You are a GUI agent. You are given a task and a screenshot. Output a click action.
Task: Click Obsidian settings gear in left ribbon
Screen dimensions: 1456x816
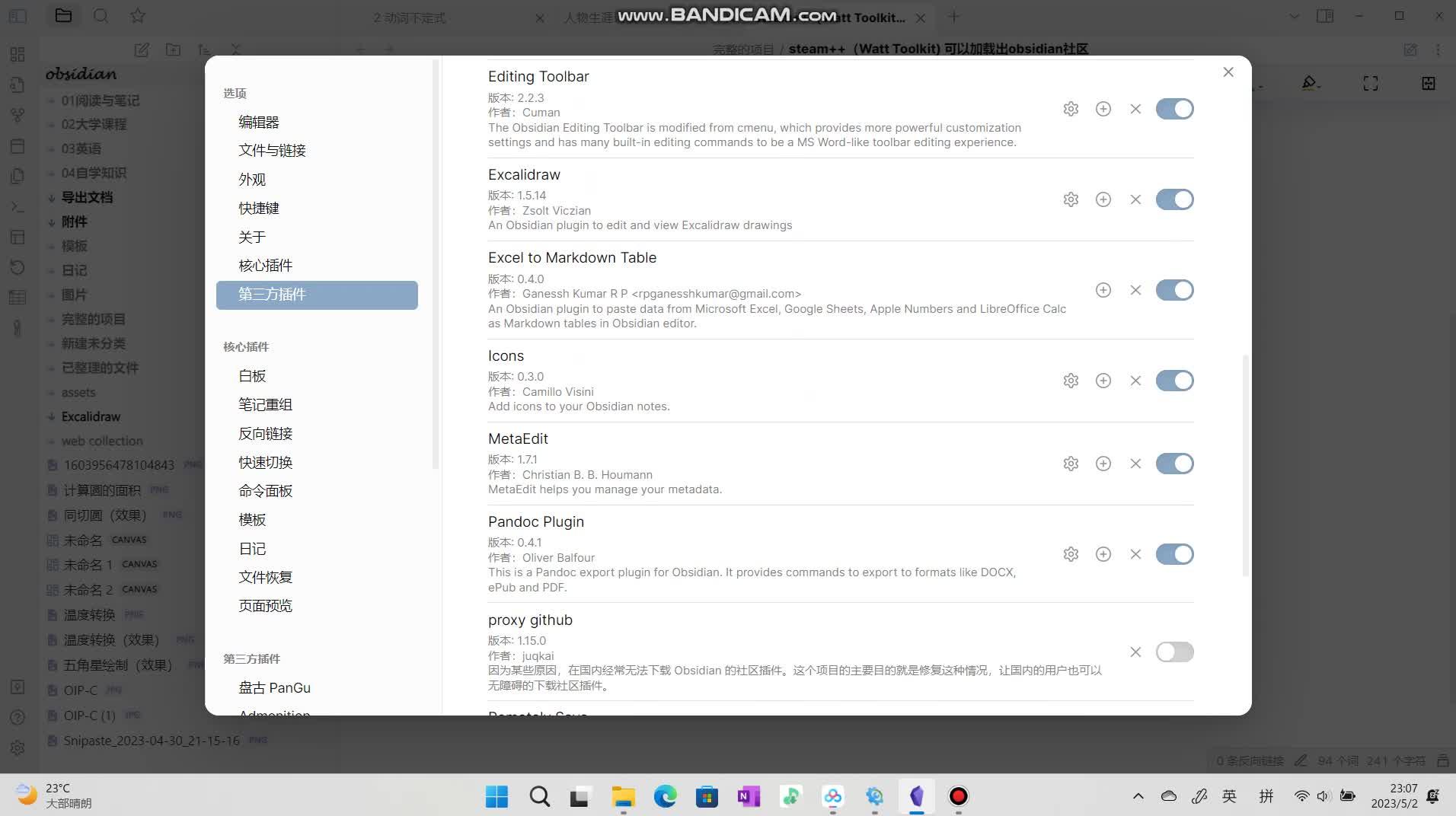[18, 748]
